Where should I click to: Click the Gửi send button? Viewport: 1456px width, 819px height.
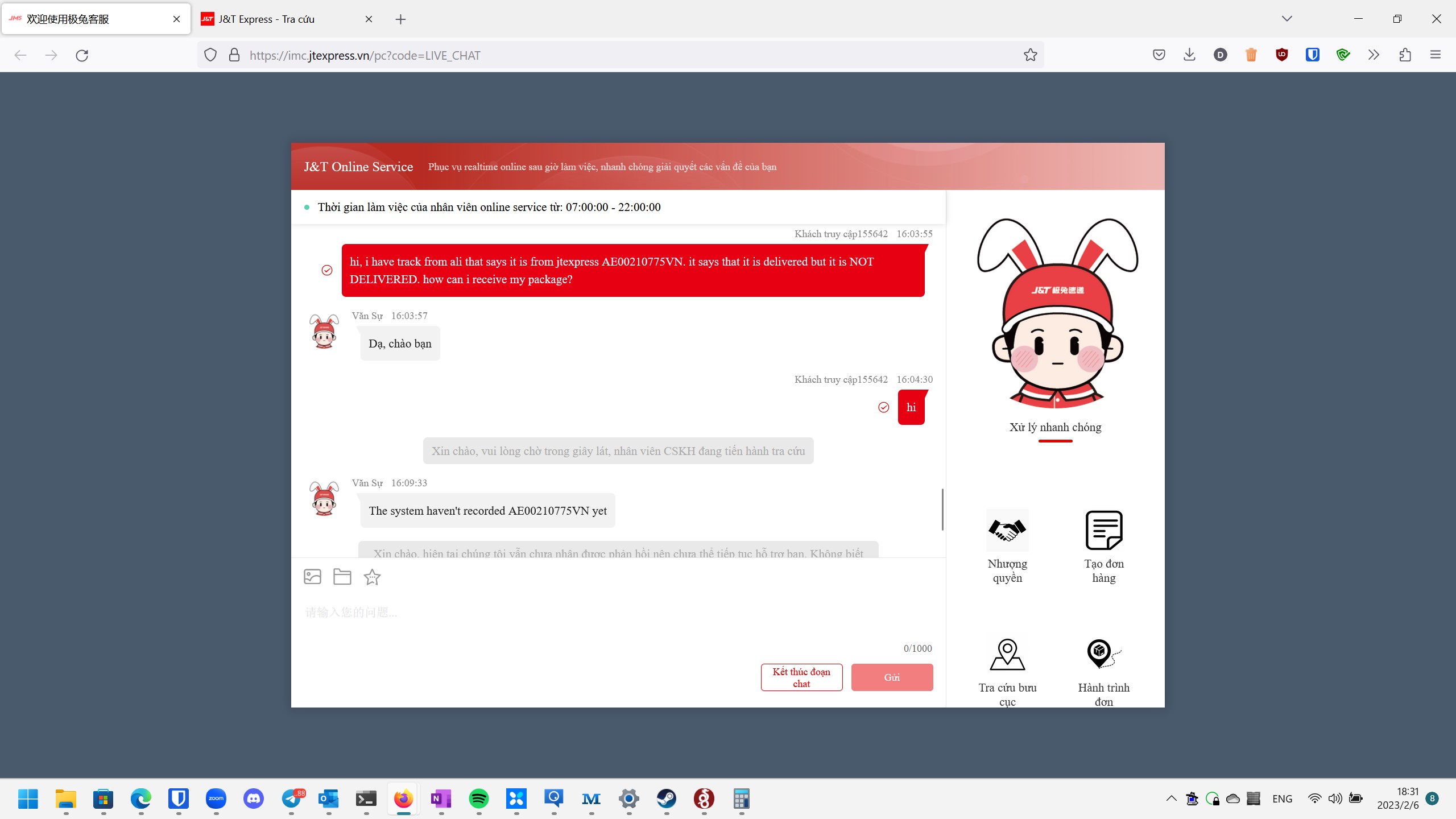[892, 677]
